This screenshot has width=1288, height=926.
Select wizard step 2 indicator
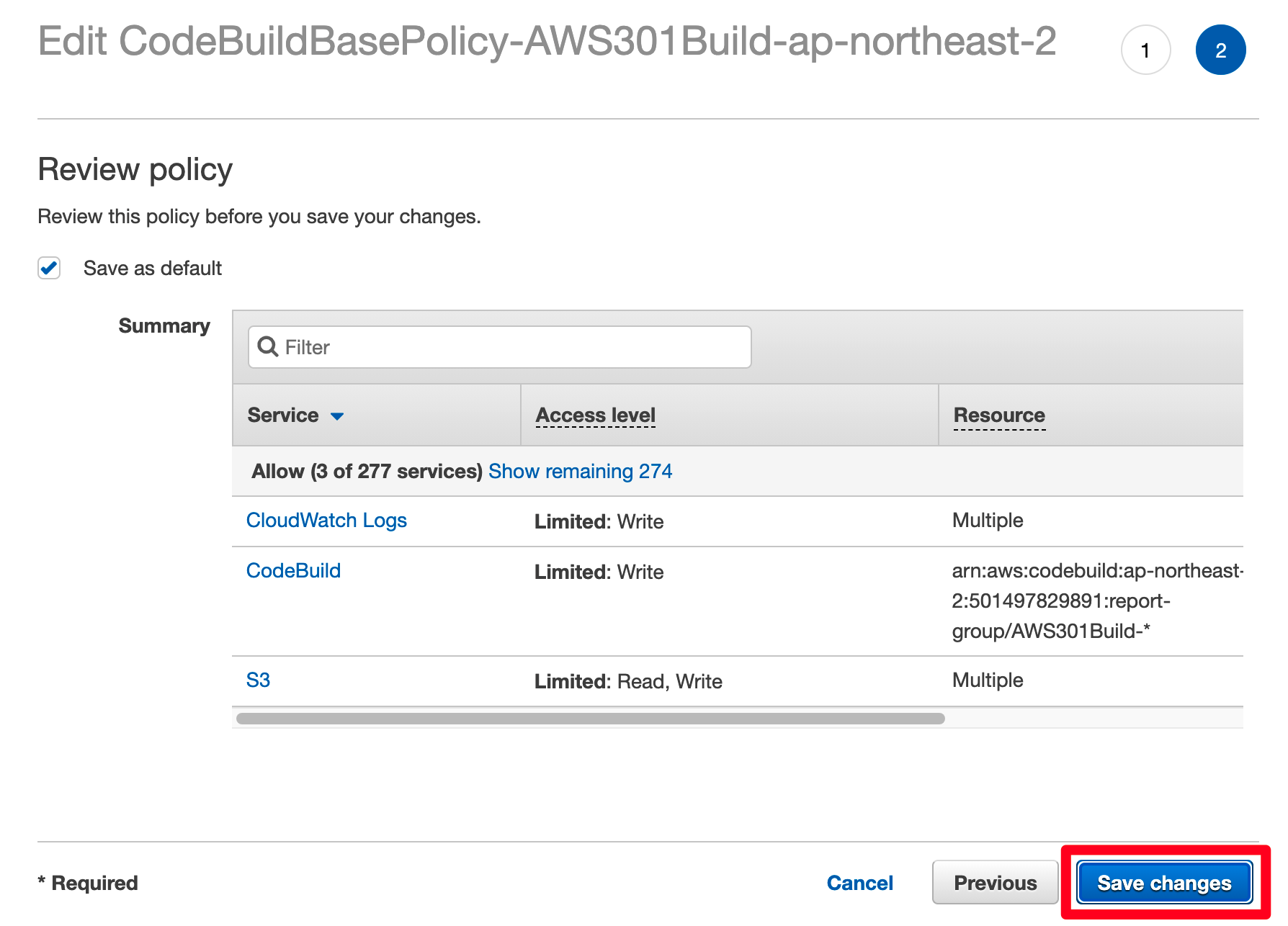[1220, 50]
